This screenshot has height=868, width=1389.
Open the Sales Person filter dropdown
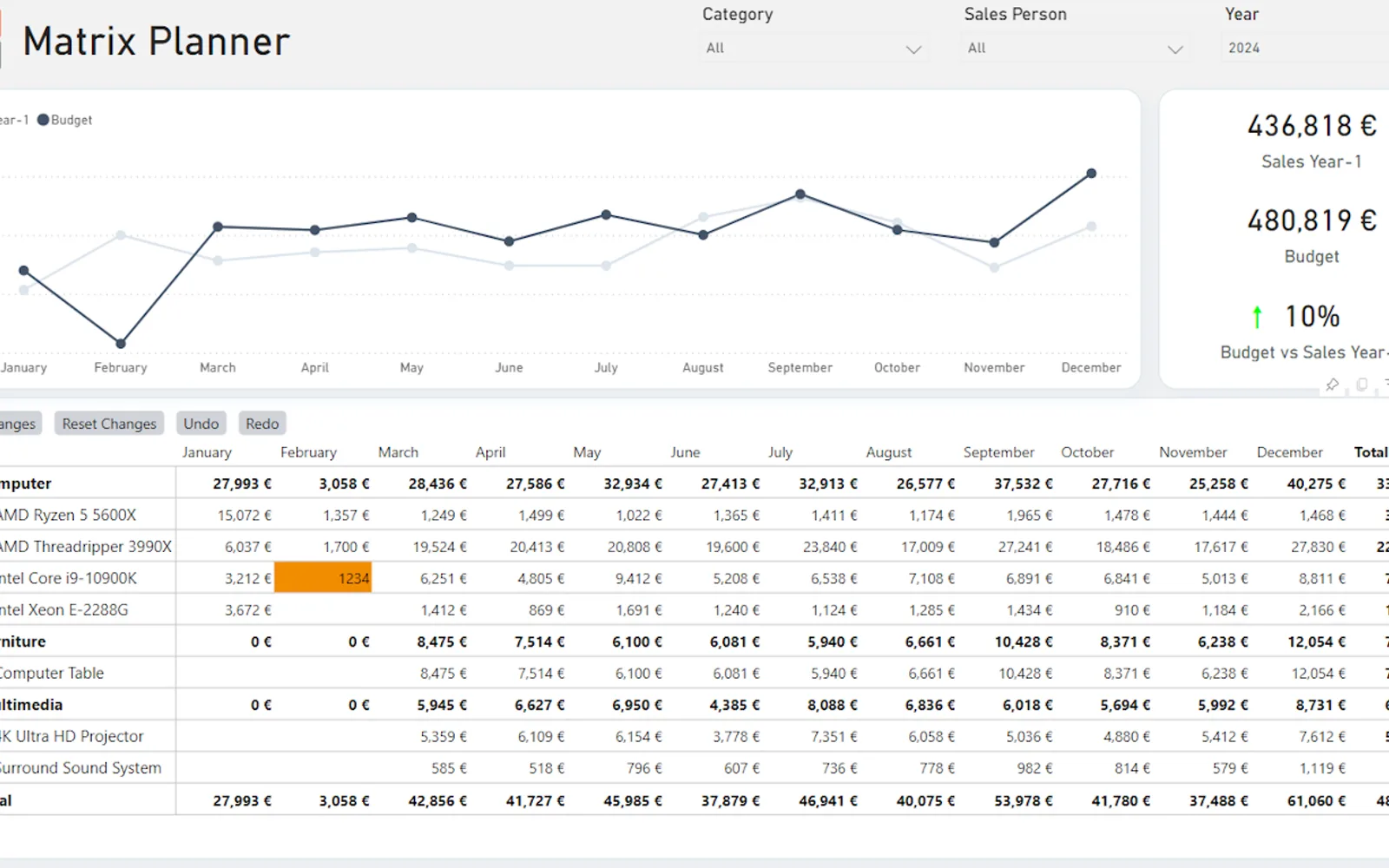point(1076,49)
